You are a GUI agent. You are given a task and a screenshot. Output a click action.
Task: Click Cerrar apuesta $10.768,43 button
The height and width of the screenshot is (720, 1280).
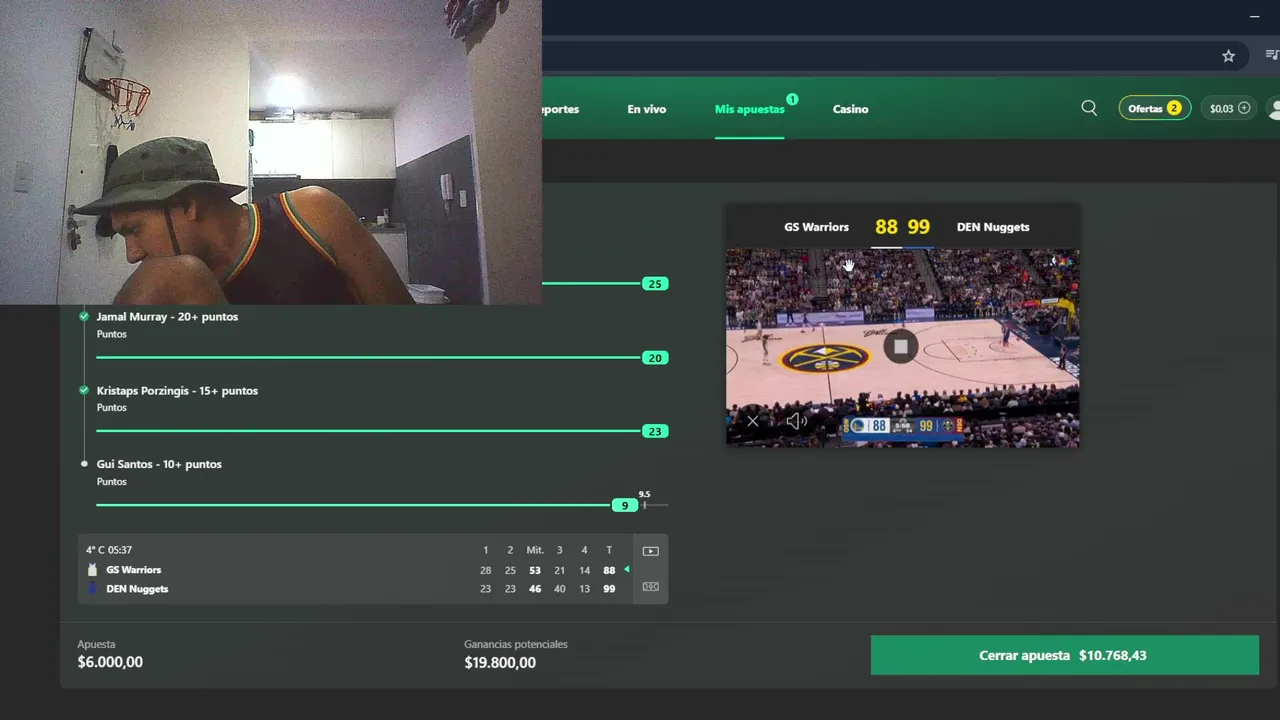[x=1064, y=655]
